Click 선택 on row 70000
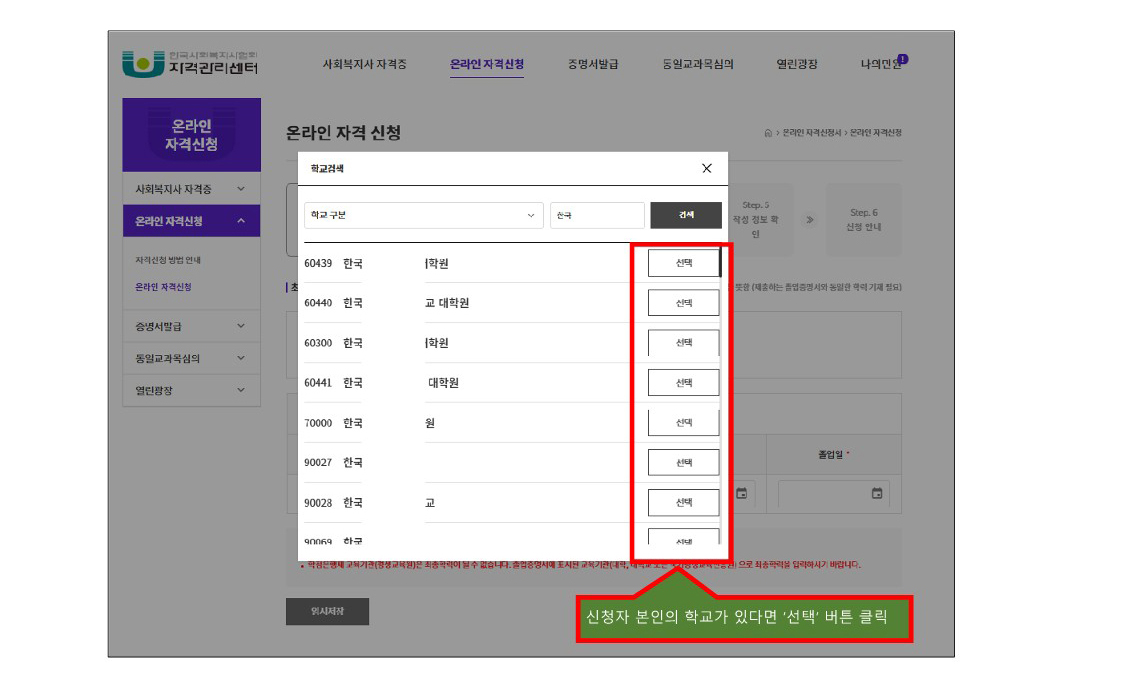Screen dimensions: 1123x688 click(x=683, y=422)
